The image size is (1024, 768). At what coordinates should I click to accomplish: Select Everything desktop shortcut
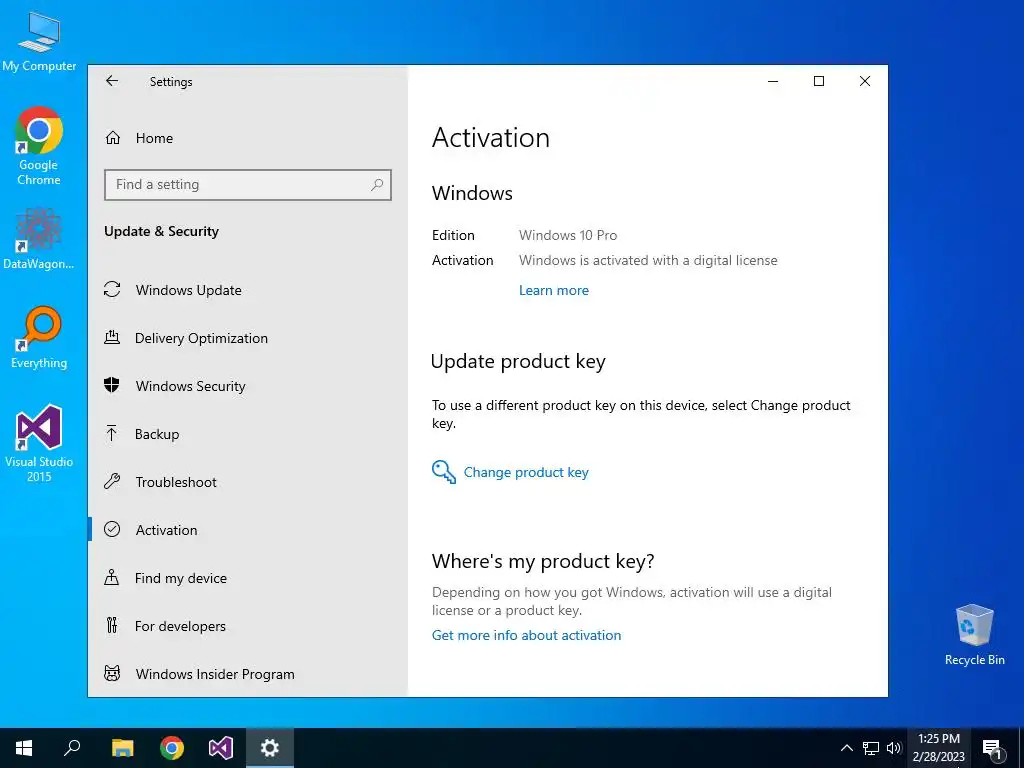click(x=39, y=338)
